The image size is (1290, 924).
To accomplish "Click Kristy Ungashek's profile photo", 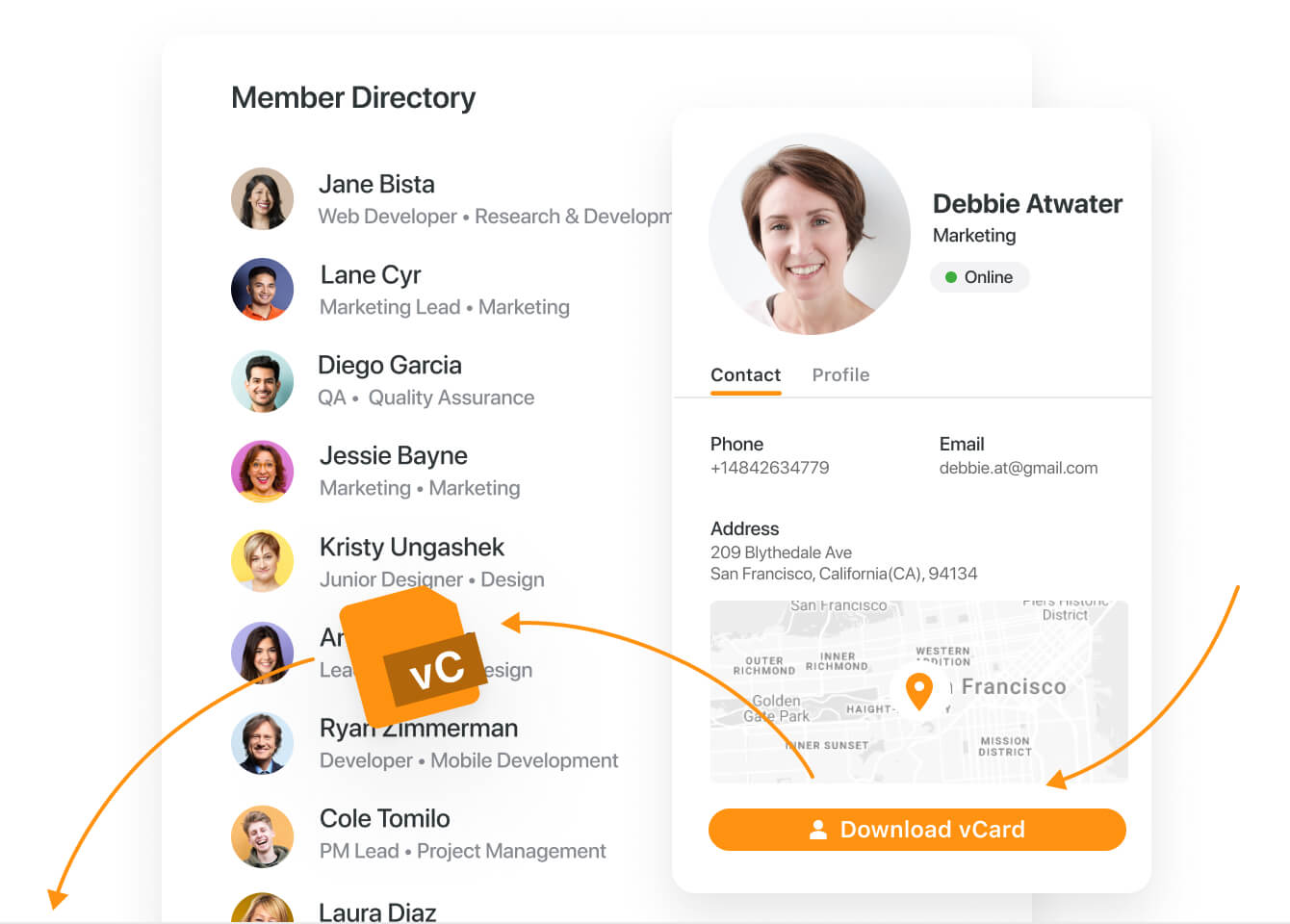I will click(x=262, y=561).
